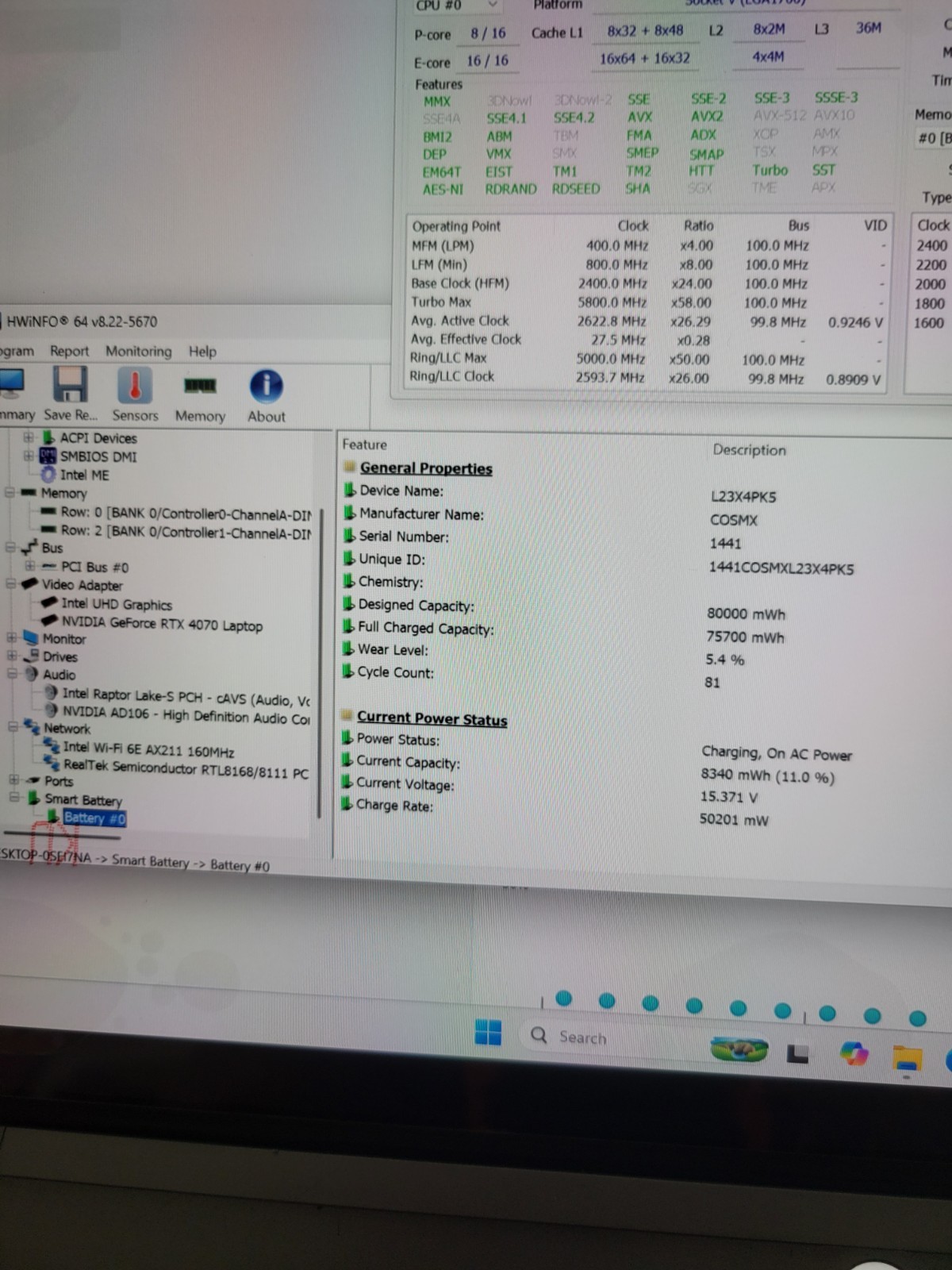Collapse the Network tree node
952x1270 pixels.
13,726
